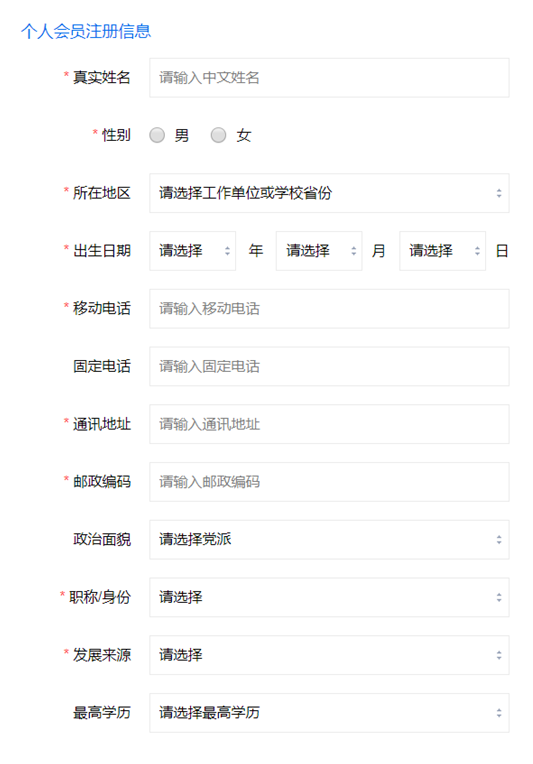533x764 pixels.
Task: Click the 真实姓名 label text
Action: (x=102, y=77)
